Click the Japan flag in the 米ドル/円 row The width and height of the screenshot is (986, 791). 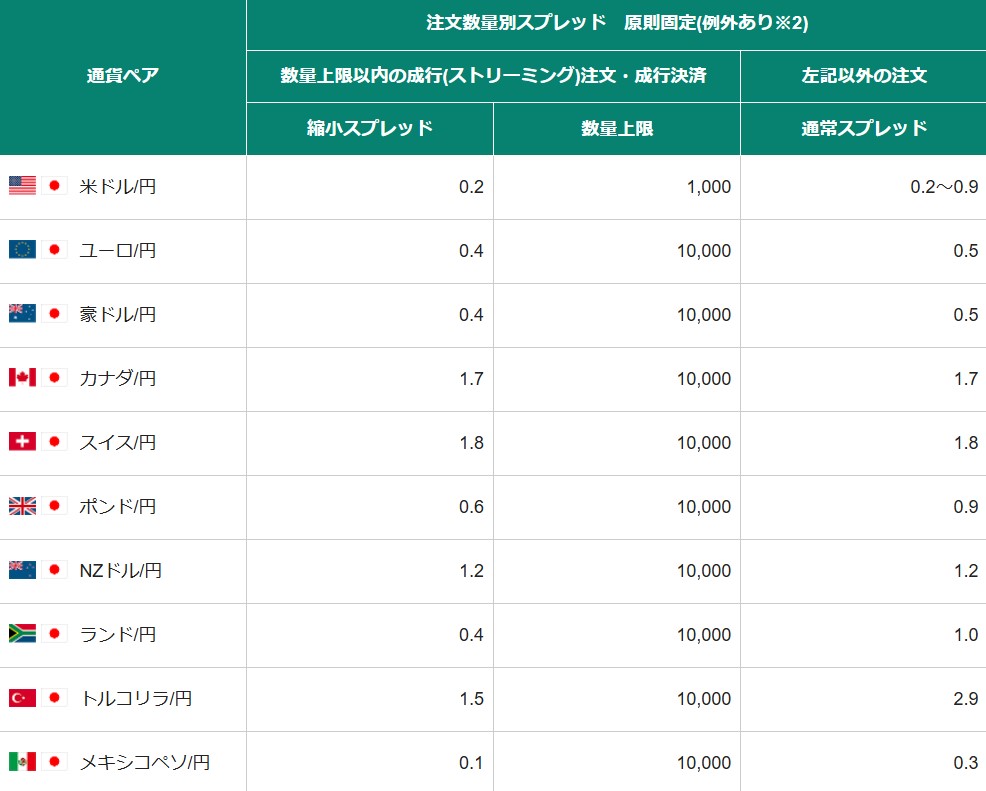[x=55, y=185]
